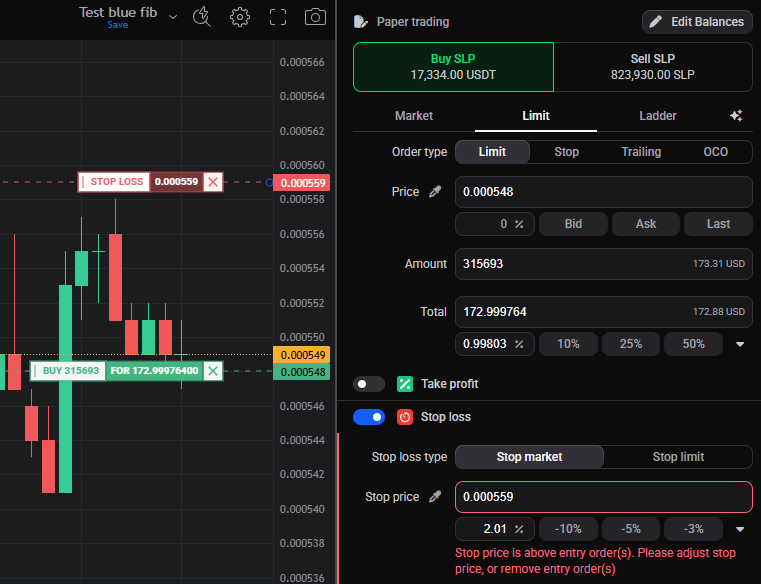Choose Stop limit stop loss type
Viewport: 761px width, 584px height.
[x=678, y=457]
